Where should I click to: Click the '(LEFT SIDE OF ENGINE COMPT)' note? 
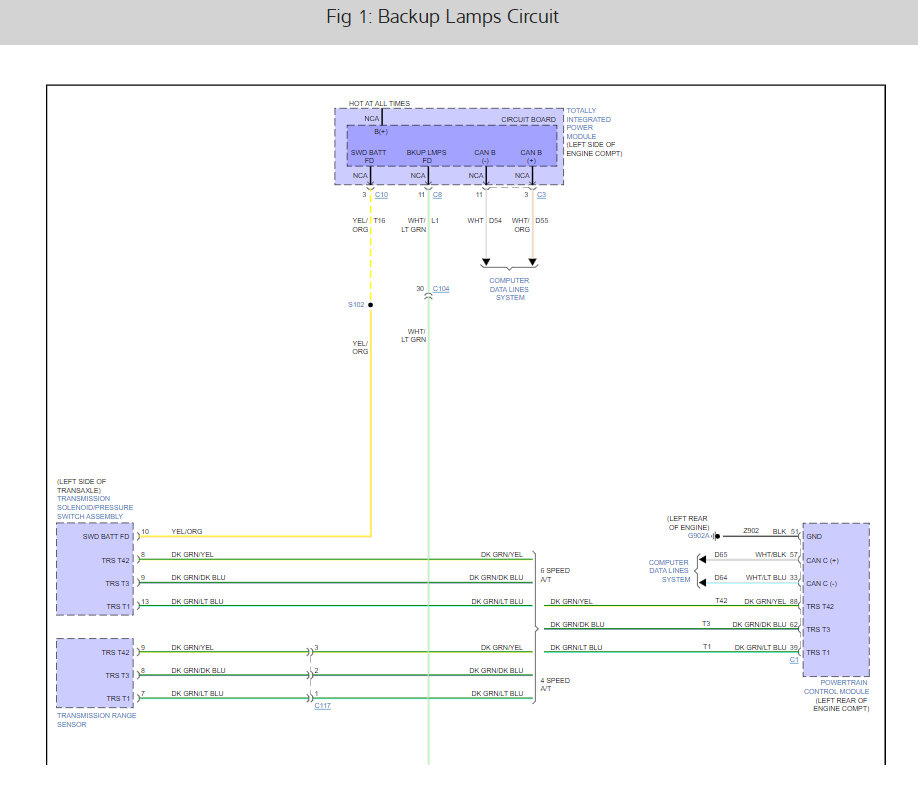tap(594, 149)
